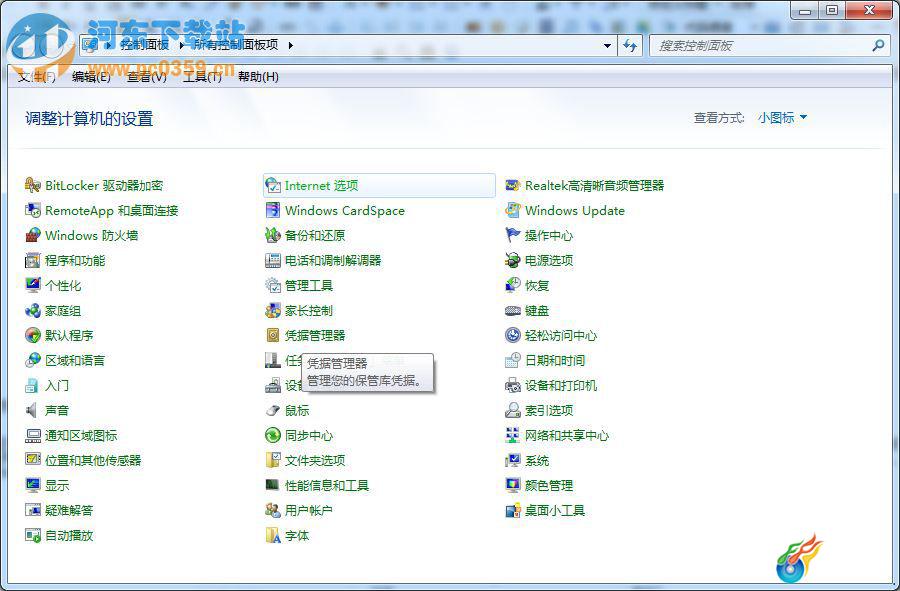Open the 备份和还原 icon
Image resolution: width=900 pixels, height=591 pixels.
click(x=273, y=235)
